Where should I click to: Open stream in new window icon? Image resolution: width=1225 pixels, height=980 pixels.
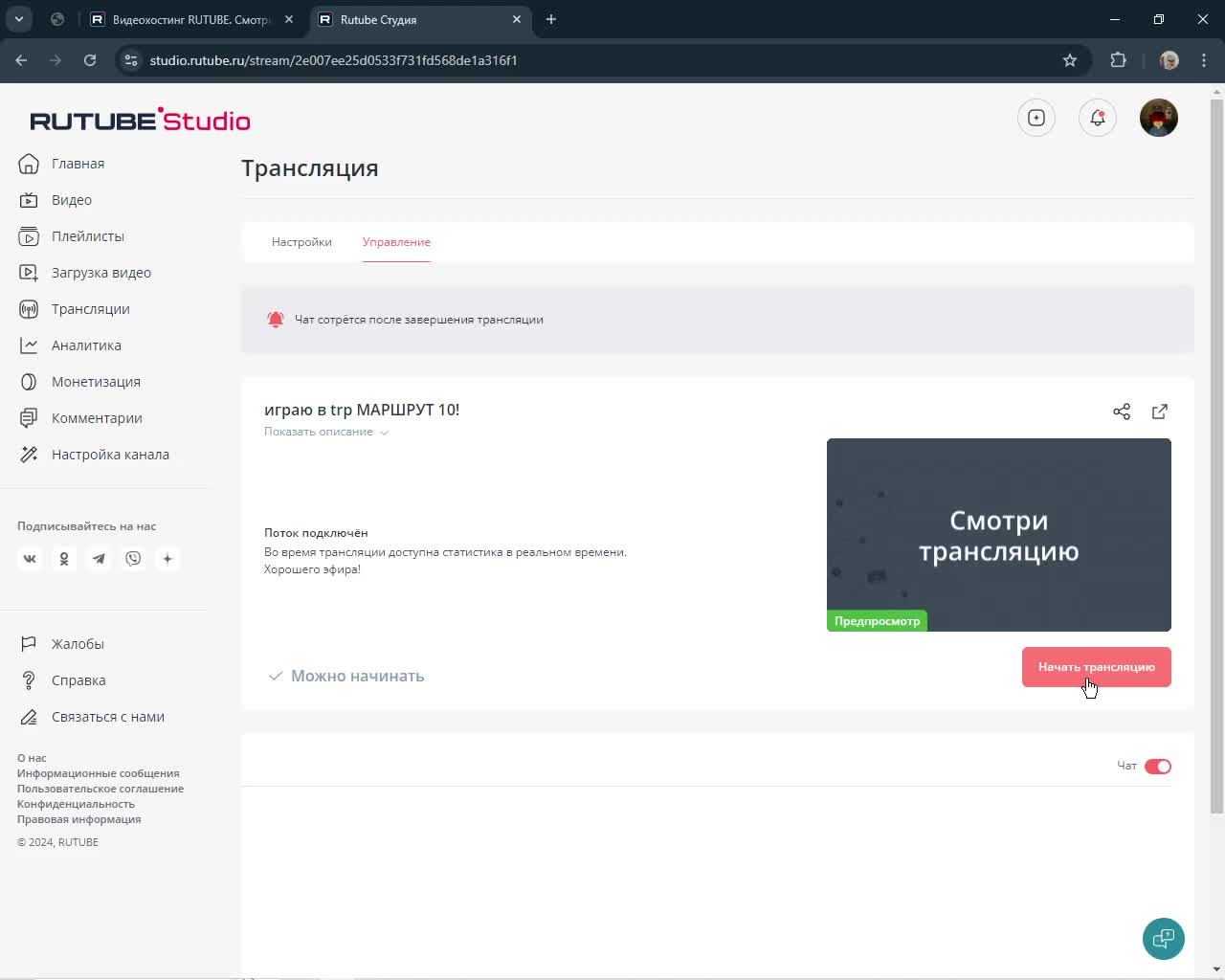(1160, 412)
